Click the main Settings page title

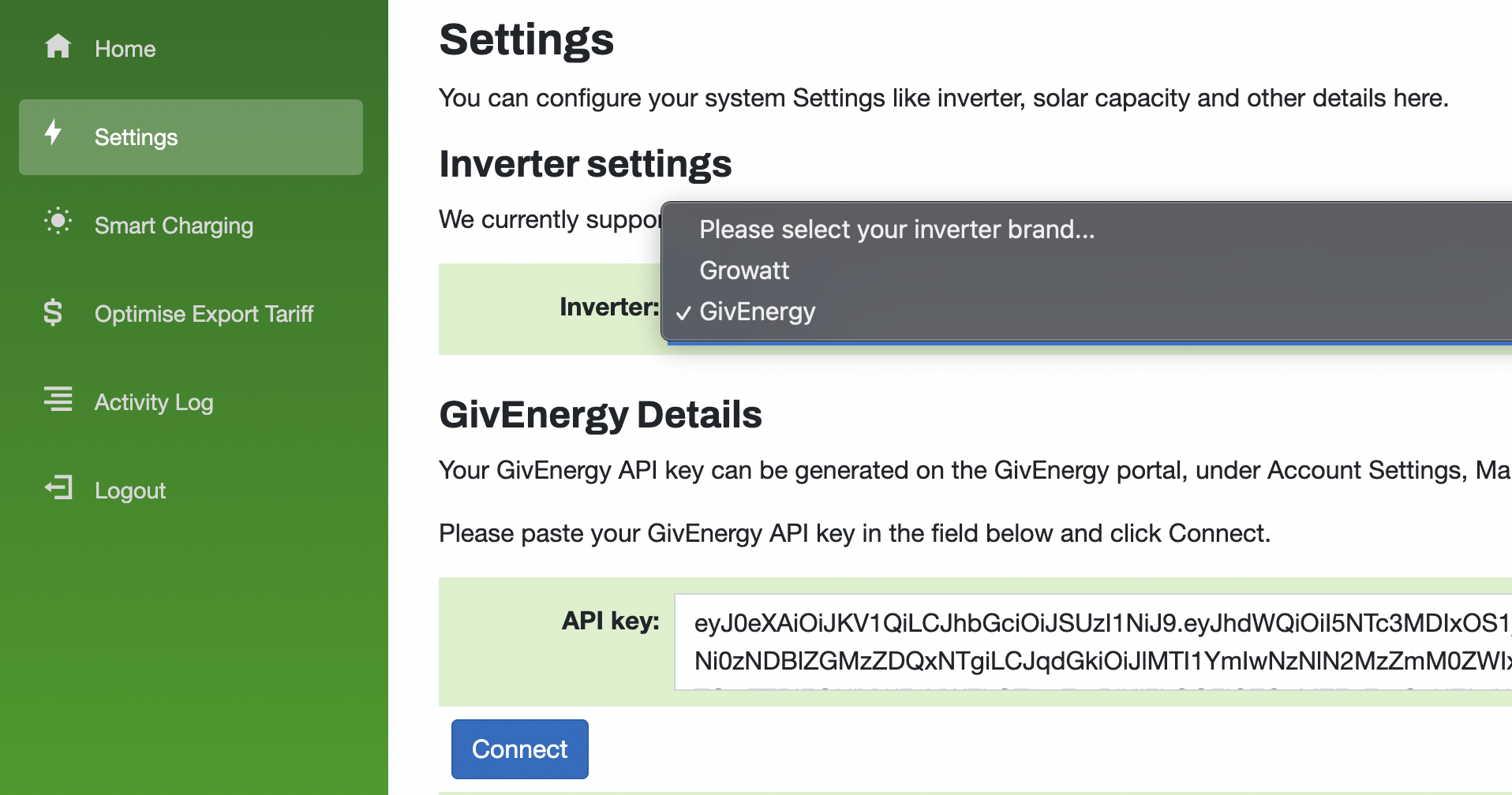click(526, 39)
